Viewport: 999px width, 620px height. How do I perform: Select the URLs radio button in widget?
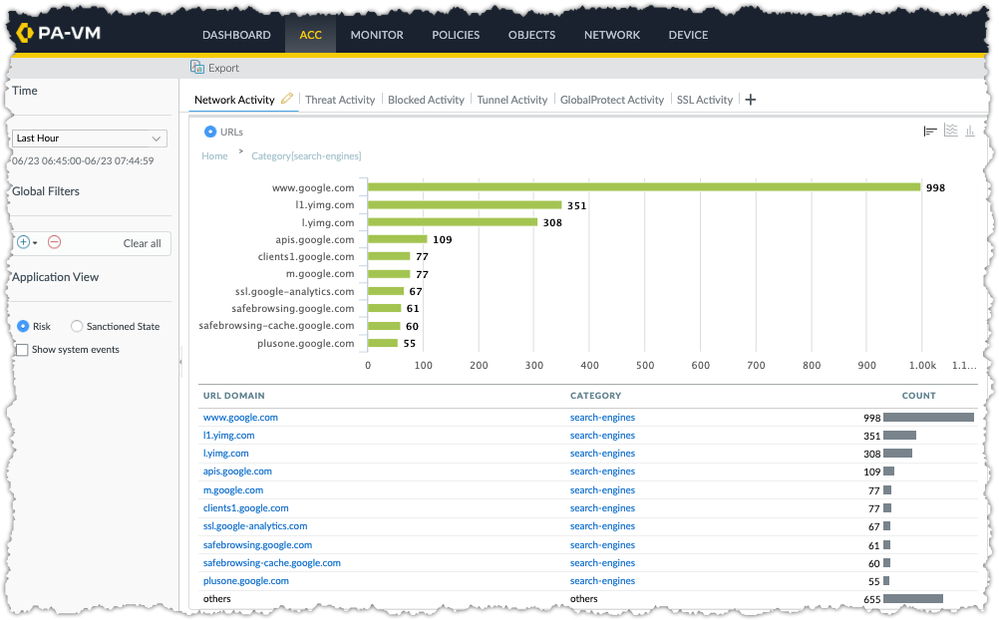pyautogui.click(x=210, y=131)
